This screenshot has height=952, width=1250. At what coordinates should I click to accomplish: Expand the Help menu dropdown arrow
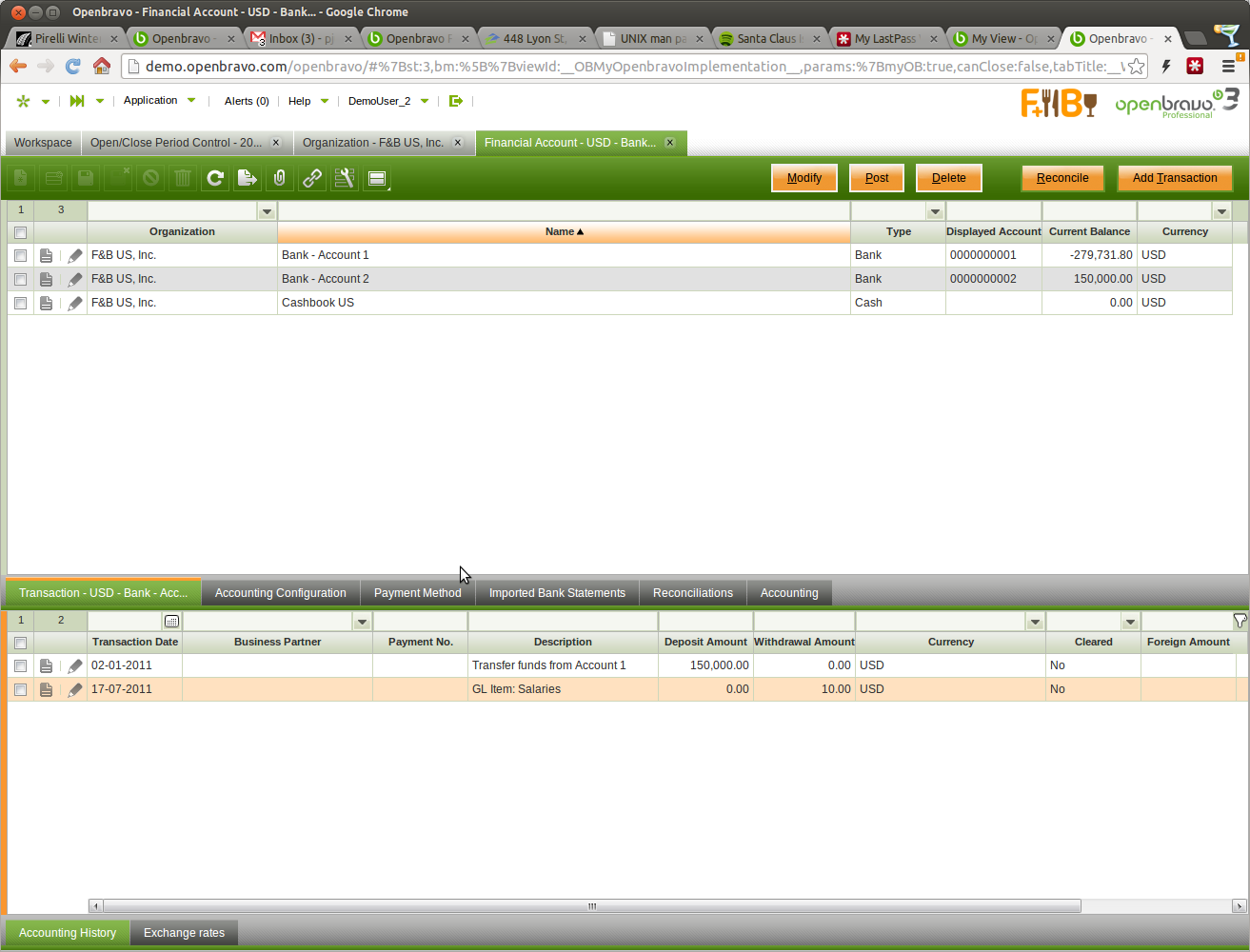[325, 101]
